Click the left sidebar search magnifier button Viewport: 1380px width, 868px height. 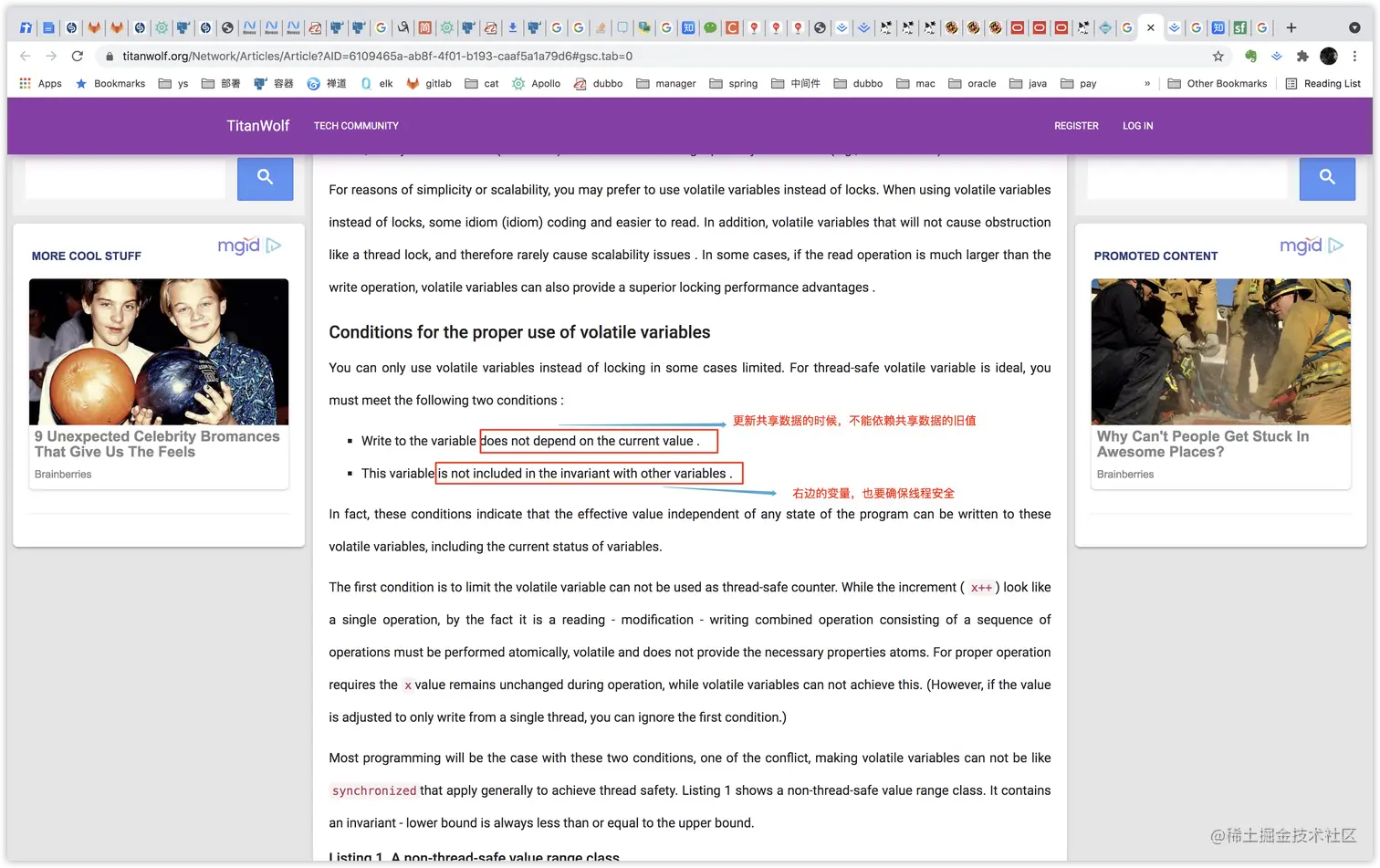point(265,177)
